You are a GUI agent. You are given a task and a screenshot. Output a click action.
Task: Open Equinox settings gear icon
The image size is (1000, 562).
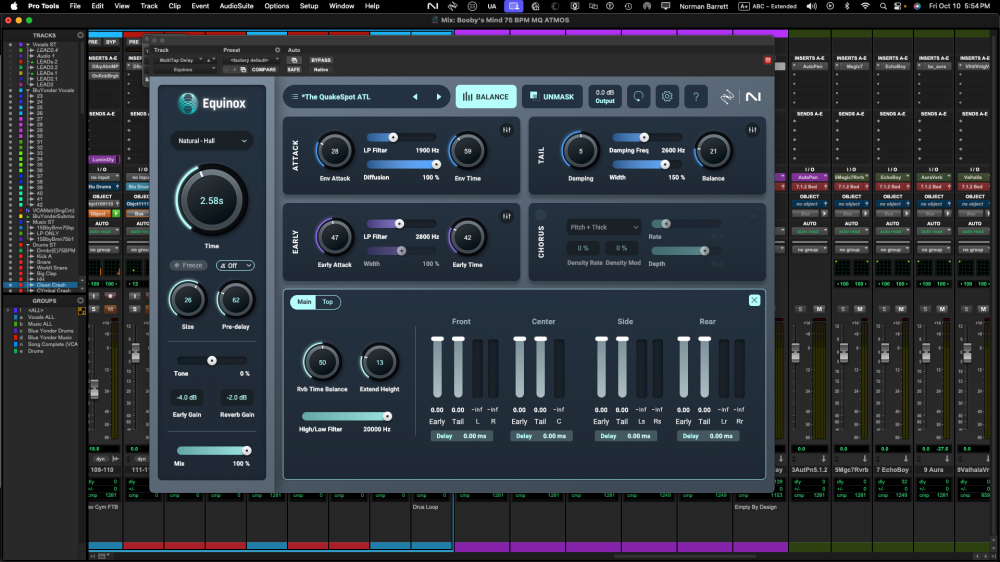[667, 97]
